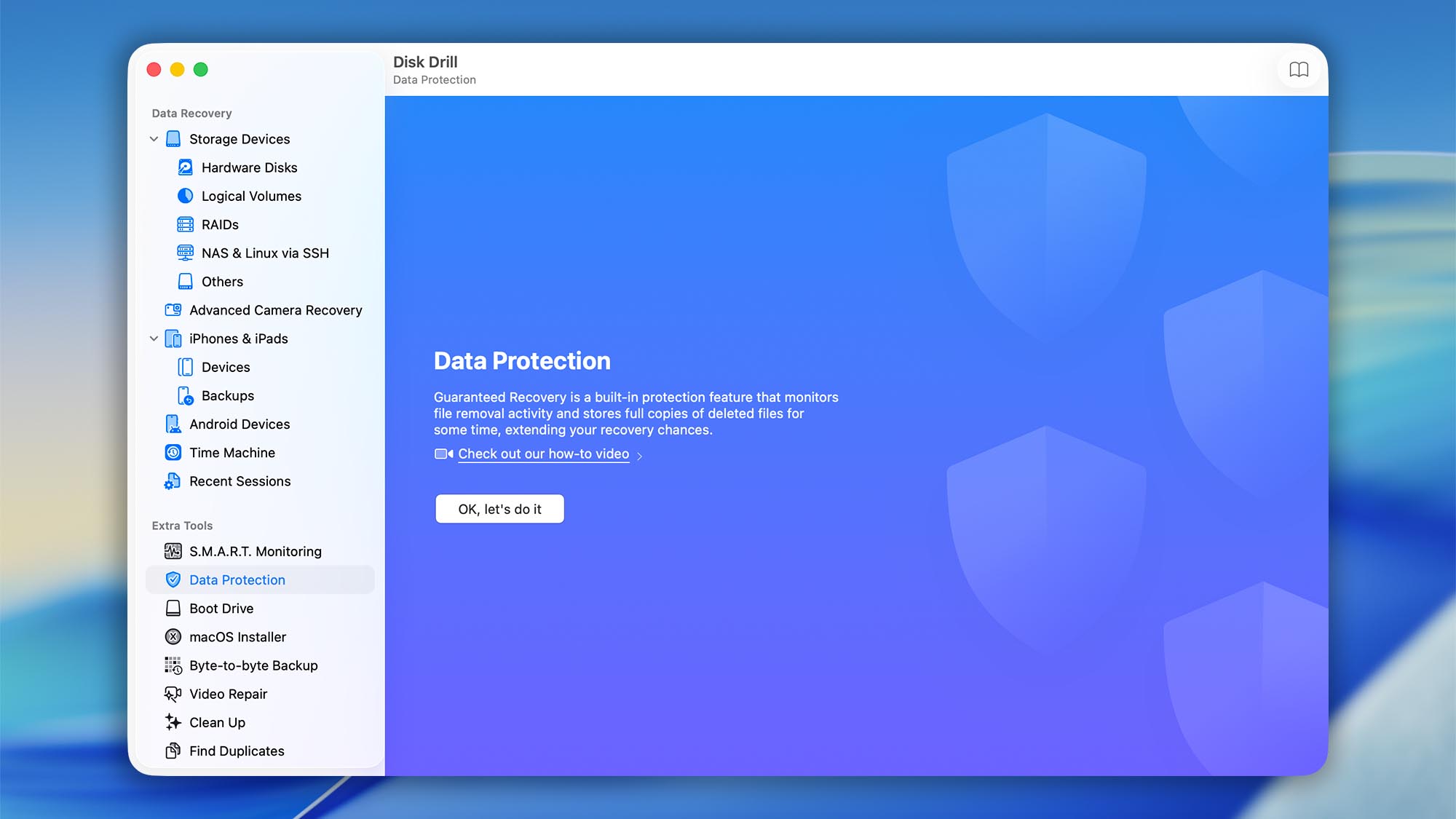Viewport: 1456px width, 819px height.
Task: Click the S.M.A.R.T. Monitoring icon
Action: [x=173, y=551]
